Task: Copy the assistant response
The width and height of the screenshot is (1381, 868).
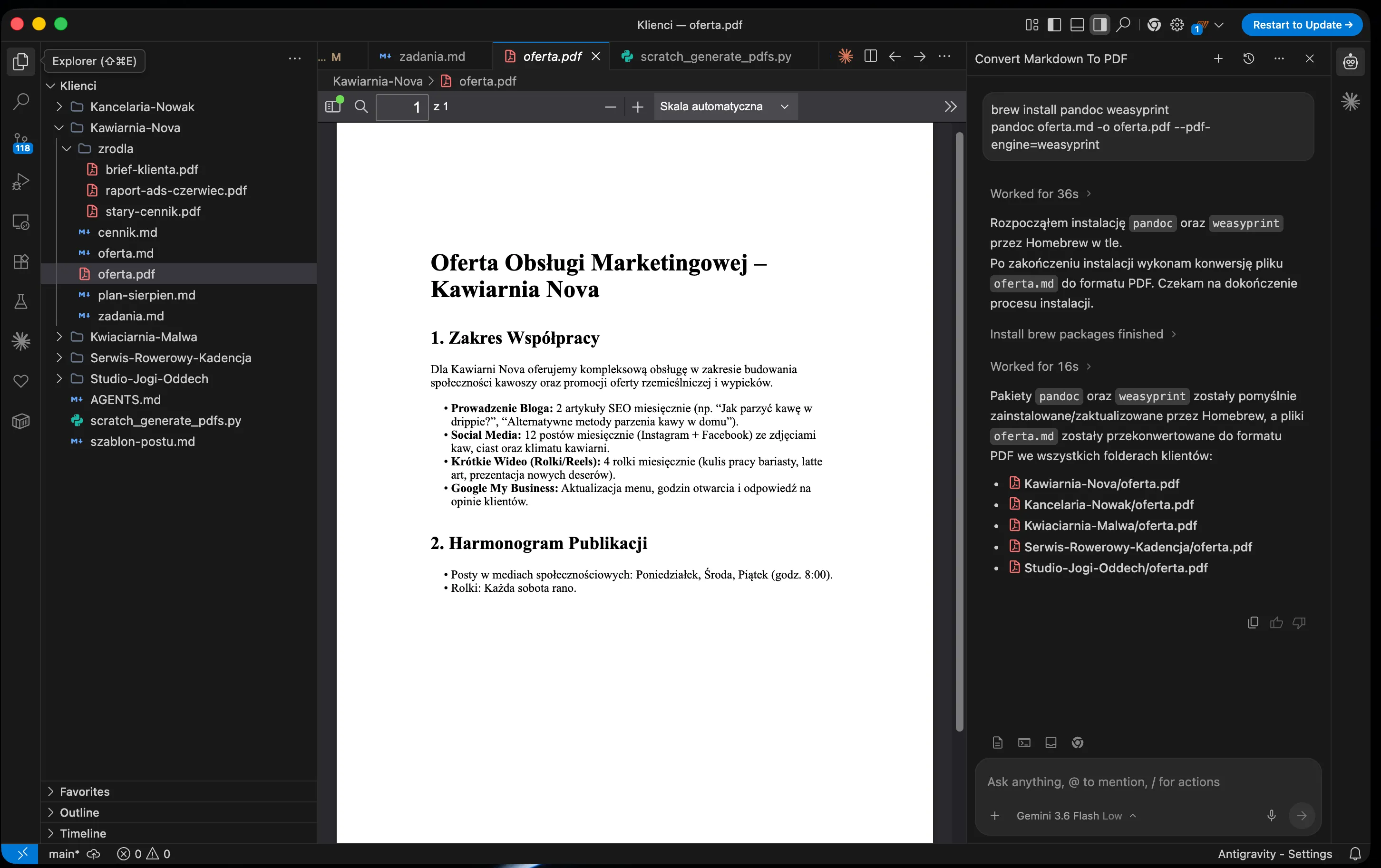Action: coord(1253,623)
